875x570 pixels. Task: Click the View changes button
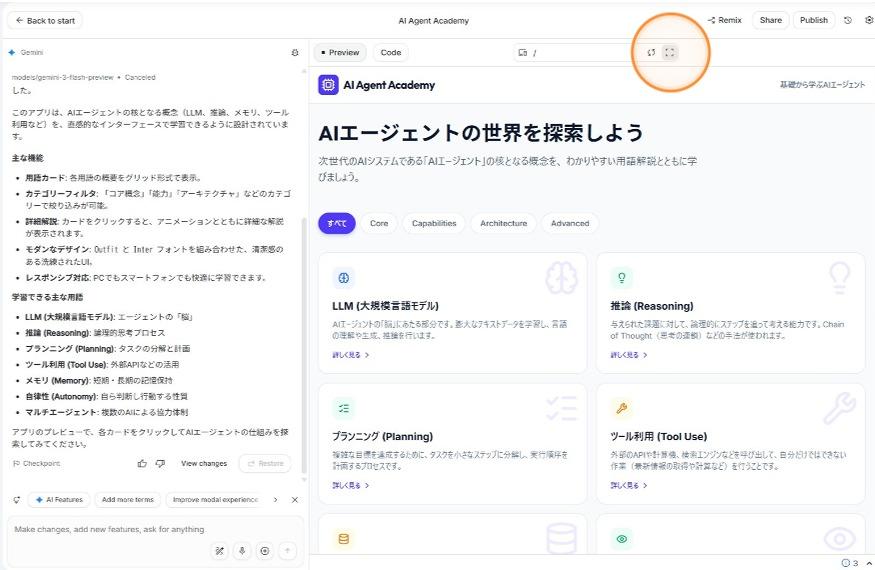click(x=203, y=463)
